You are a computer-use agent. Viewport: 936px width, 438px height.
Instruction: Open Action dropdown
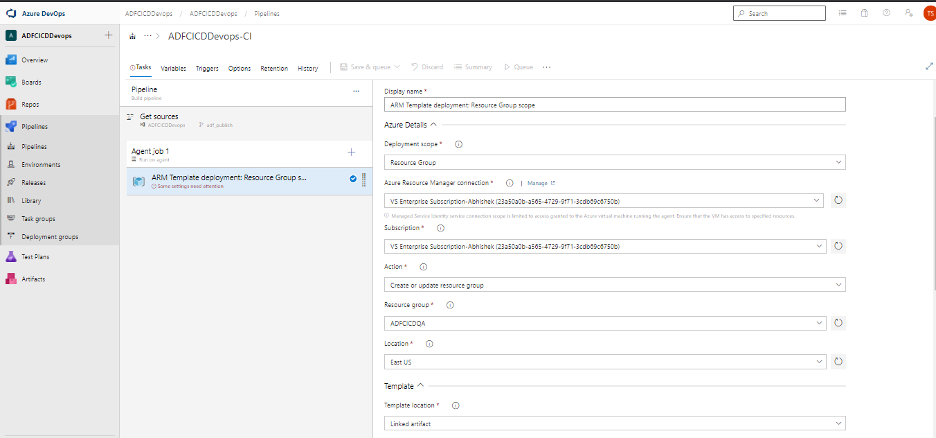pyautogui.click(x=615, y=285)
